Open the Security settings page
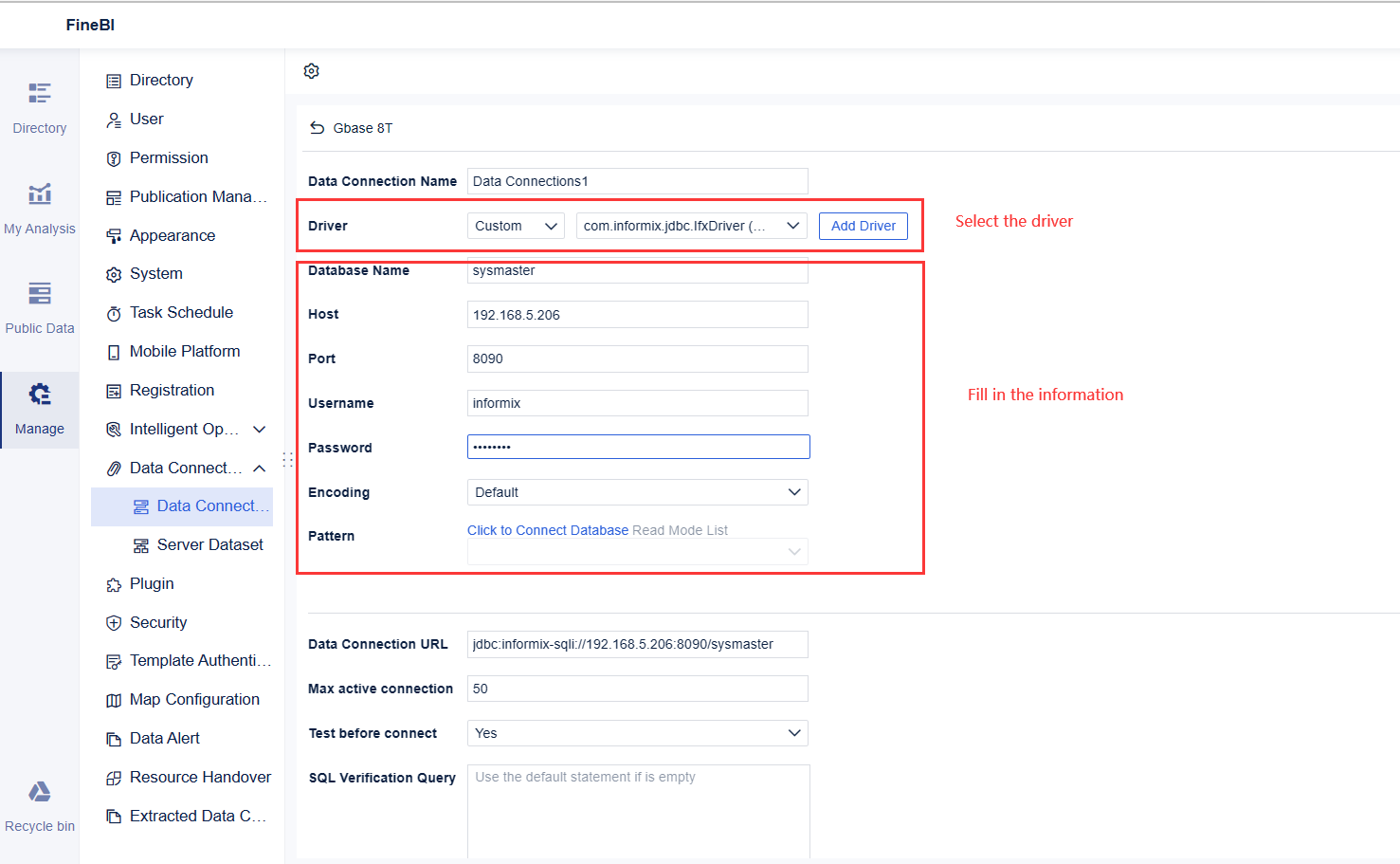1400x864 pixels. coord(158,623)
